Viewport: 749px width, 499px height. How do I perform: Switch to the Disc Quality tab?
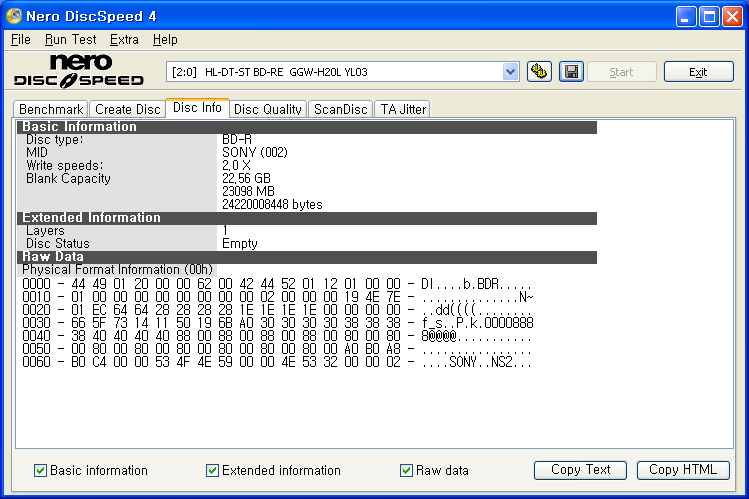coord(268,109)
